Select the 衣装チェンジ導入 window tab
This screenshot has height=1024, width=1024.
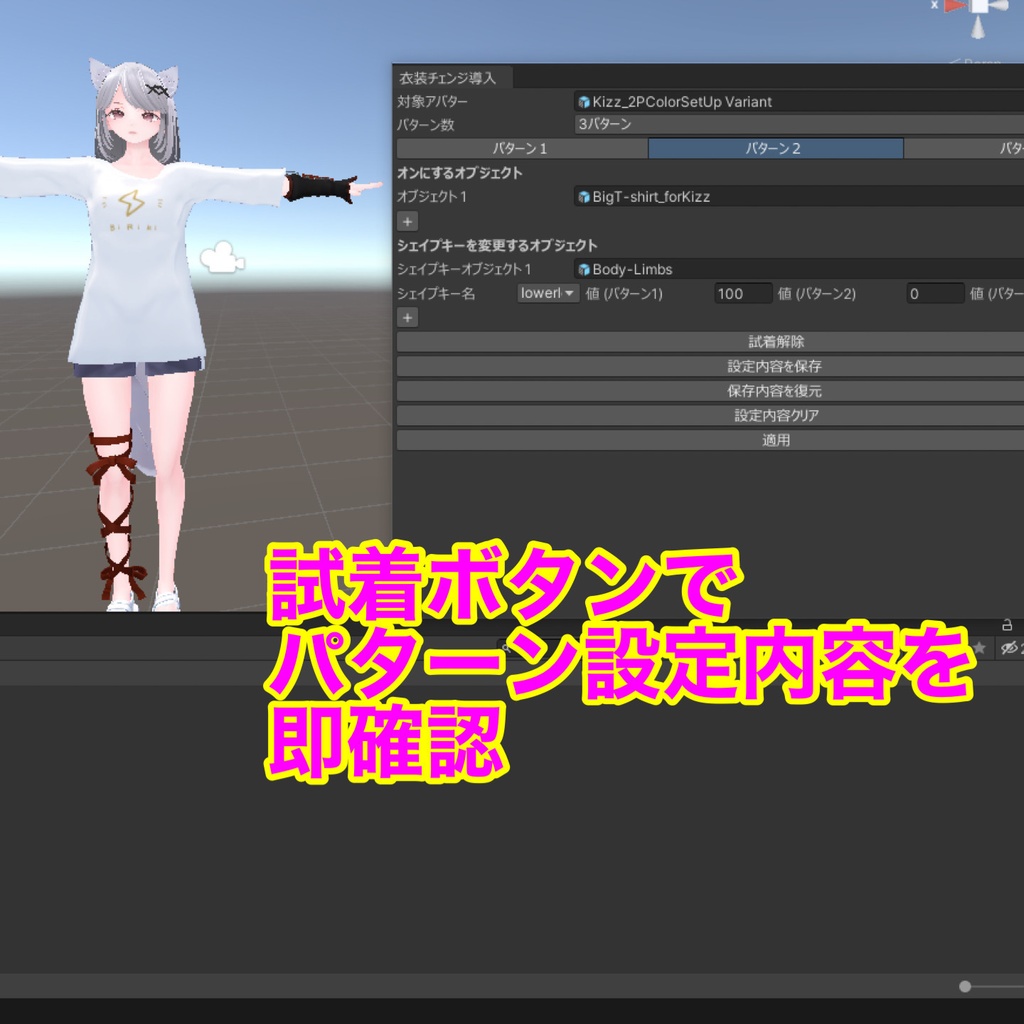pyautogui.click(x=449, y=77)
